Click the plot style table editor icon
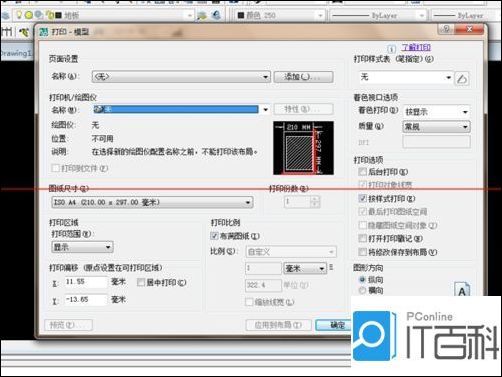 pyautogui.click(x=462, y=79)
